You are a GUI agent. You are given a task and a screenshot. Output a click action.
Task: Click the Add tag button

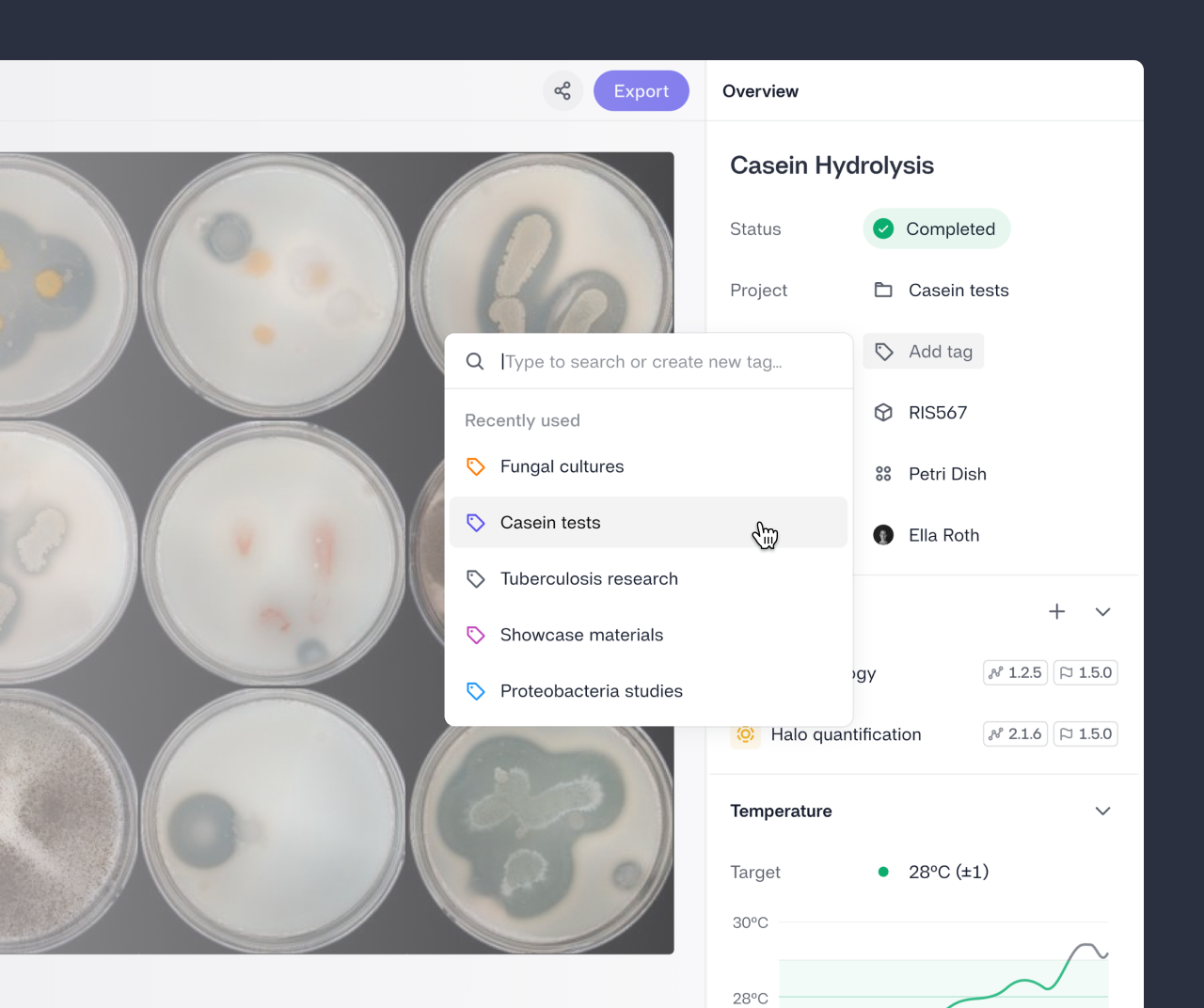[924, 352]
